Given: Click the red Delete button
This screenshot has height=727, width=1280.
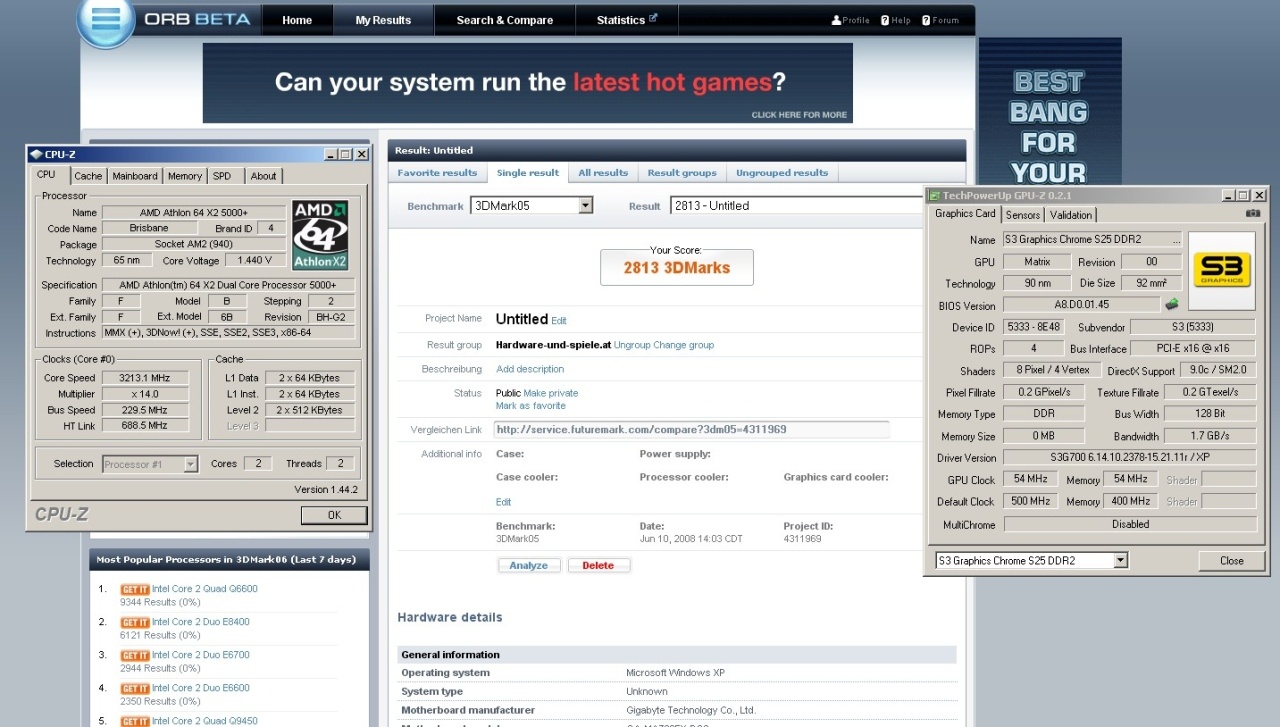Looking at the screenshot, I should [598, 565].
